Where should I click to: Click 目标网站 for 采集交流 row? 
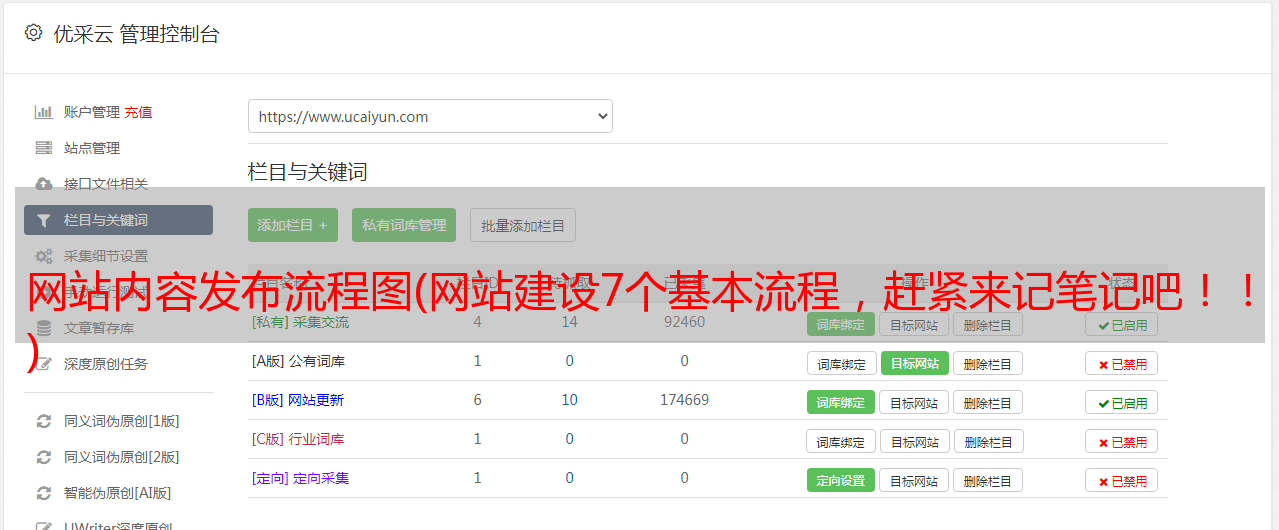pyautogui.click(x=914, y=324)
